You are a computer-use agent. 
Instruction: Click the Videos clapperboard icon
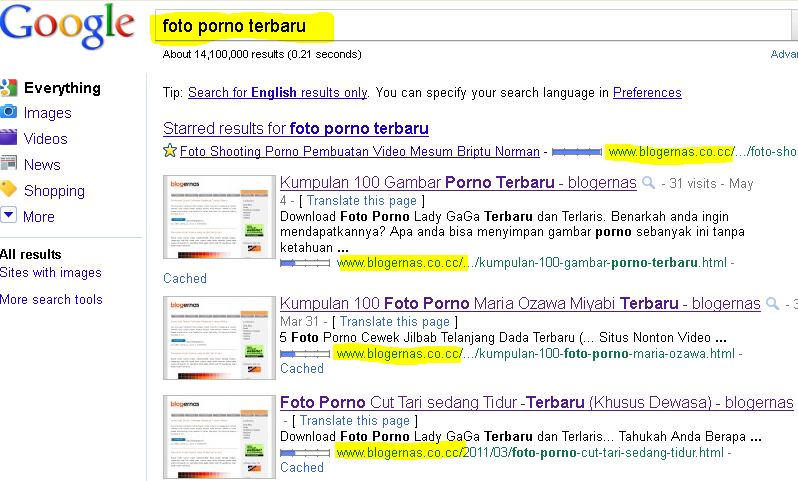coord(9,137)
